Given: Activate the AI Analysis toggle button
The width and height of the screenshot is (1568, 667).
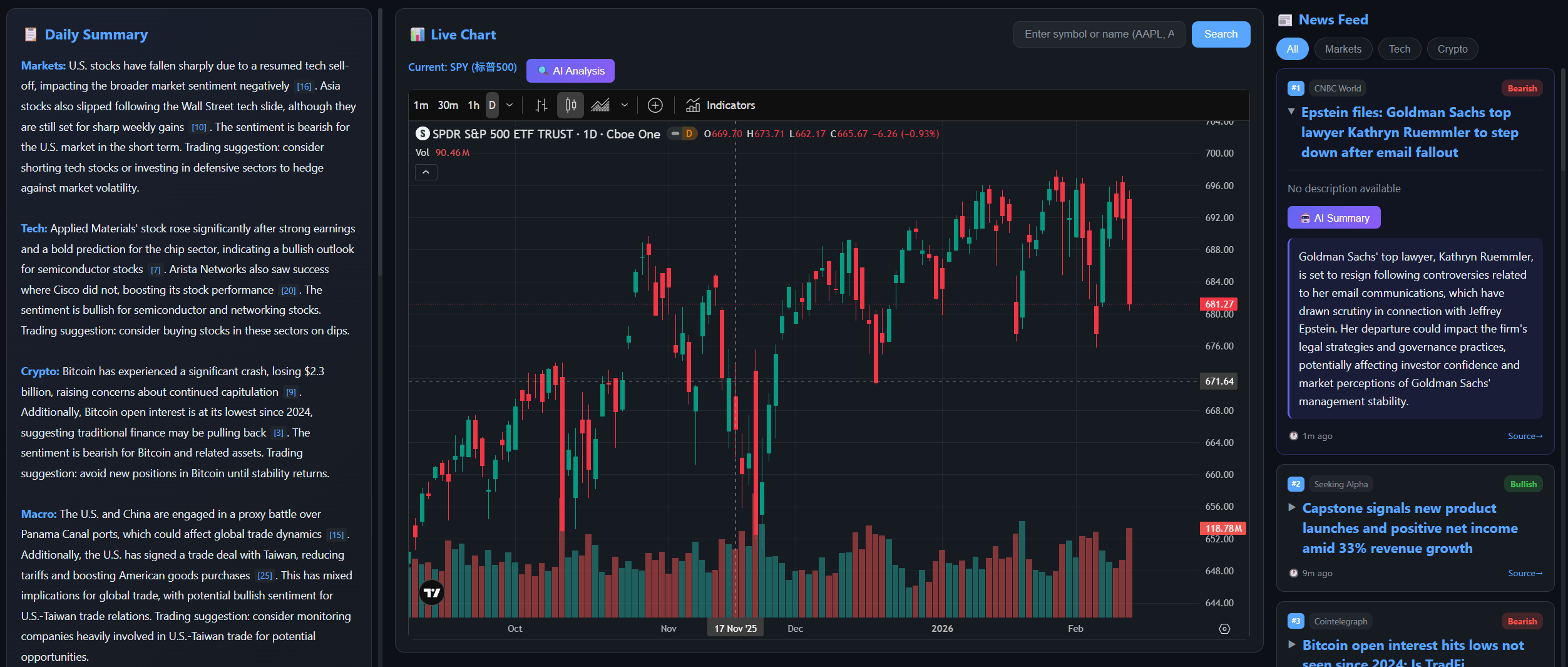Looking at the screenshot, I should tap(570, 70).
